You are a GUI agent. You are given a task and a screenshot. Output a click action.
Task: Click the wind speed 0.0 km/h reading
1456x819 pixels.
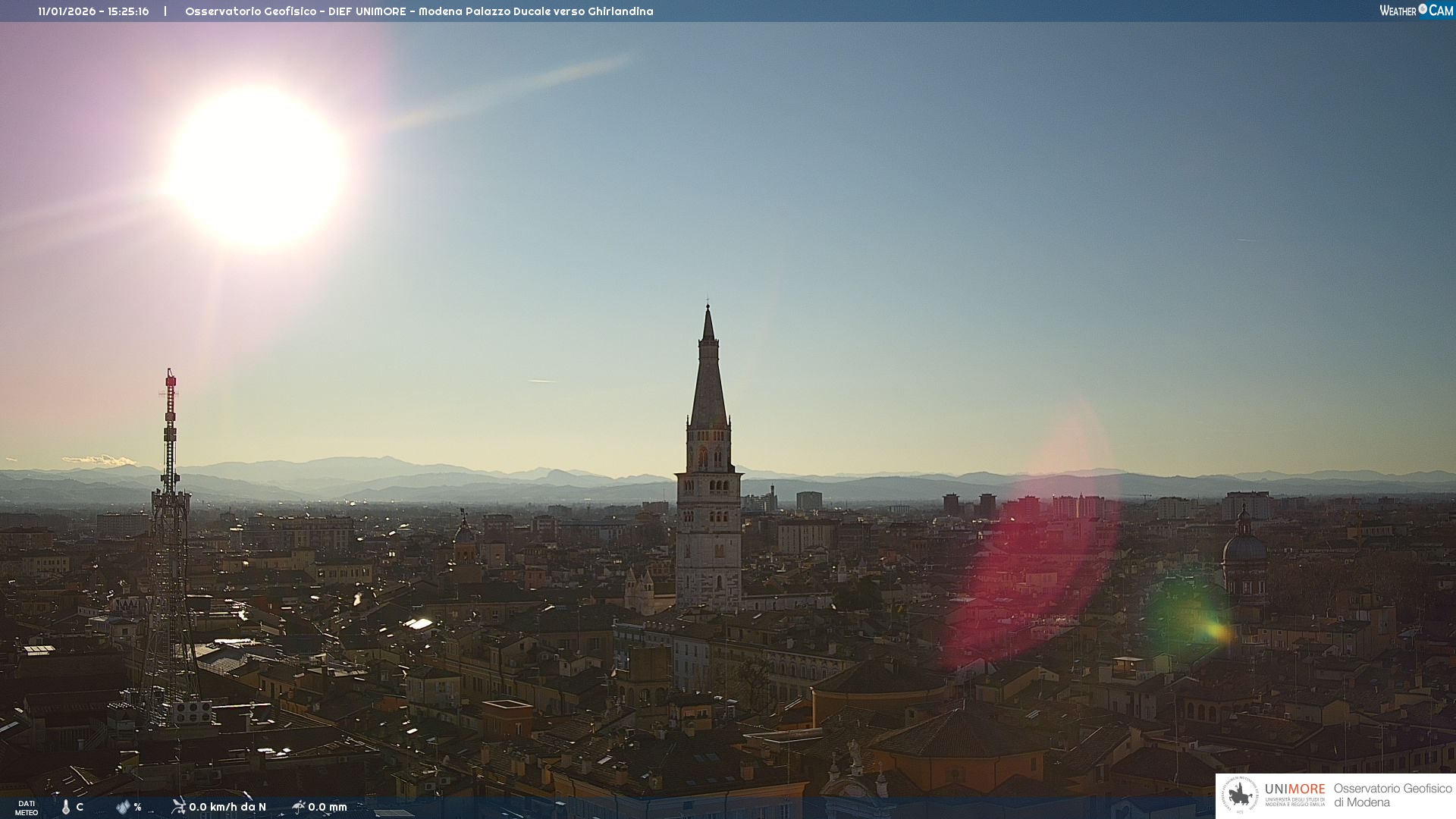[x=227, y=807]
